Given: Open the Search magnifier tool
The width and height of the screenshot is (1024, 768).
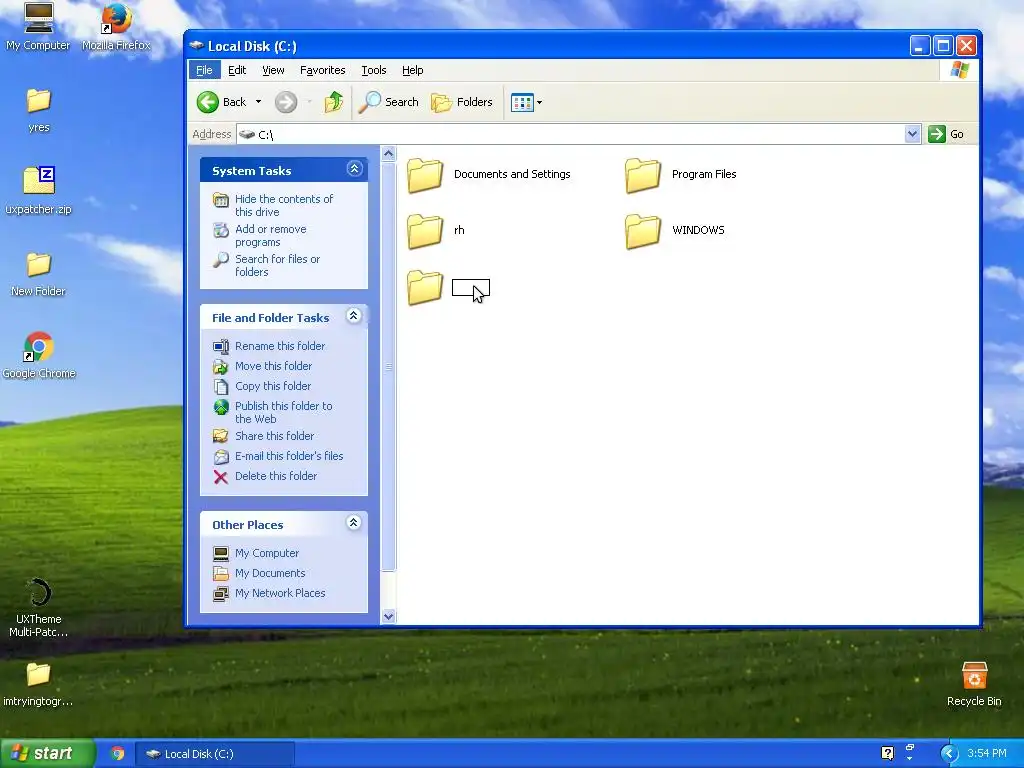Looking at the screenshot, I should pos(389,102).
